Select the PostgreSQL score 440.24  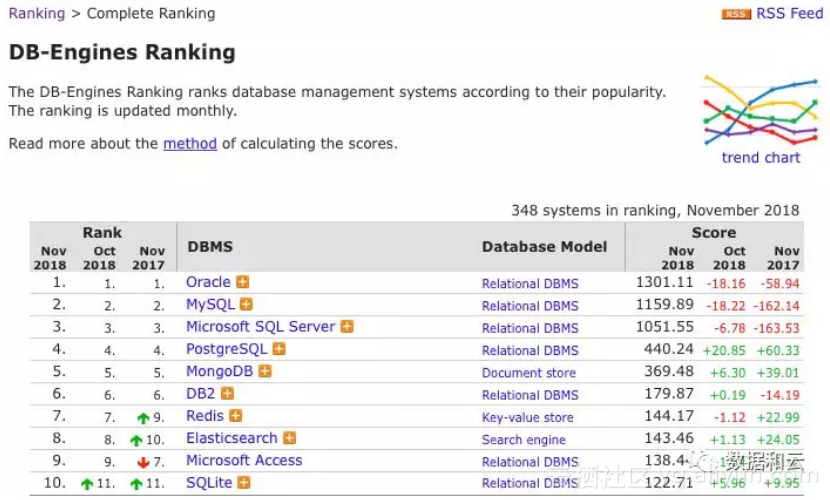point(669,349)
